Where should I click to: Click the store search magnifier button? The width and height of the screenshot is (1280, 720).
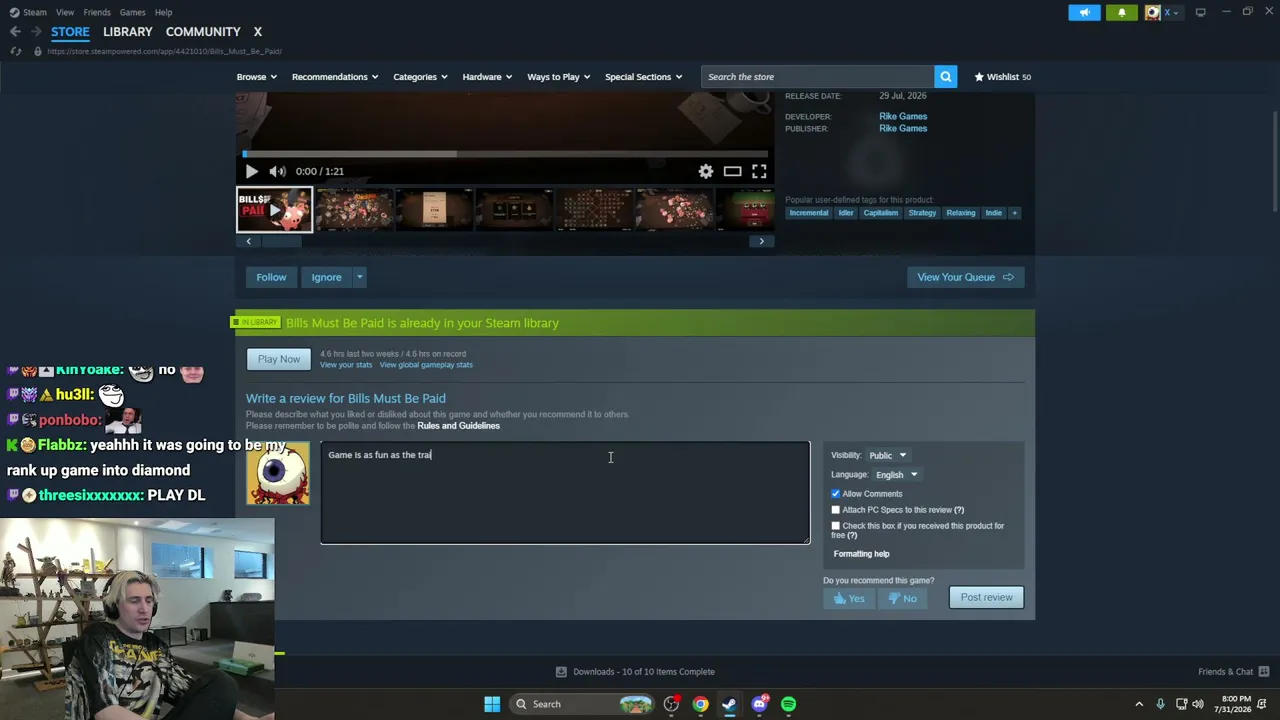click(945, 77)
